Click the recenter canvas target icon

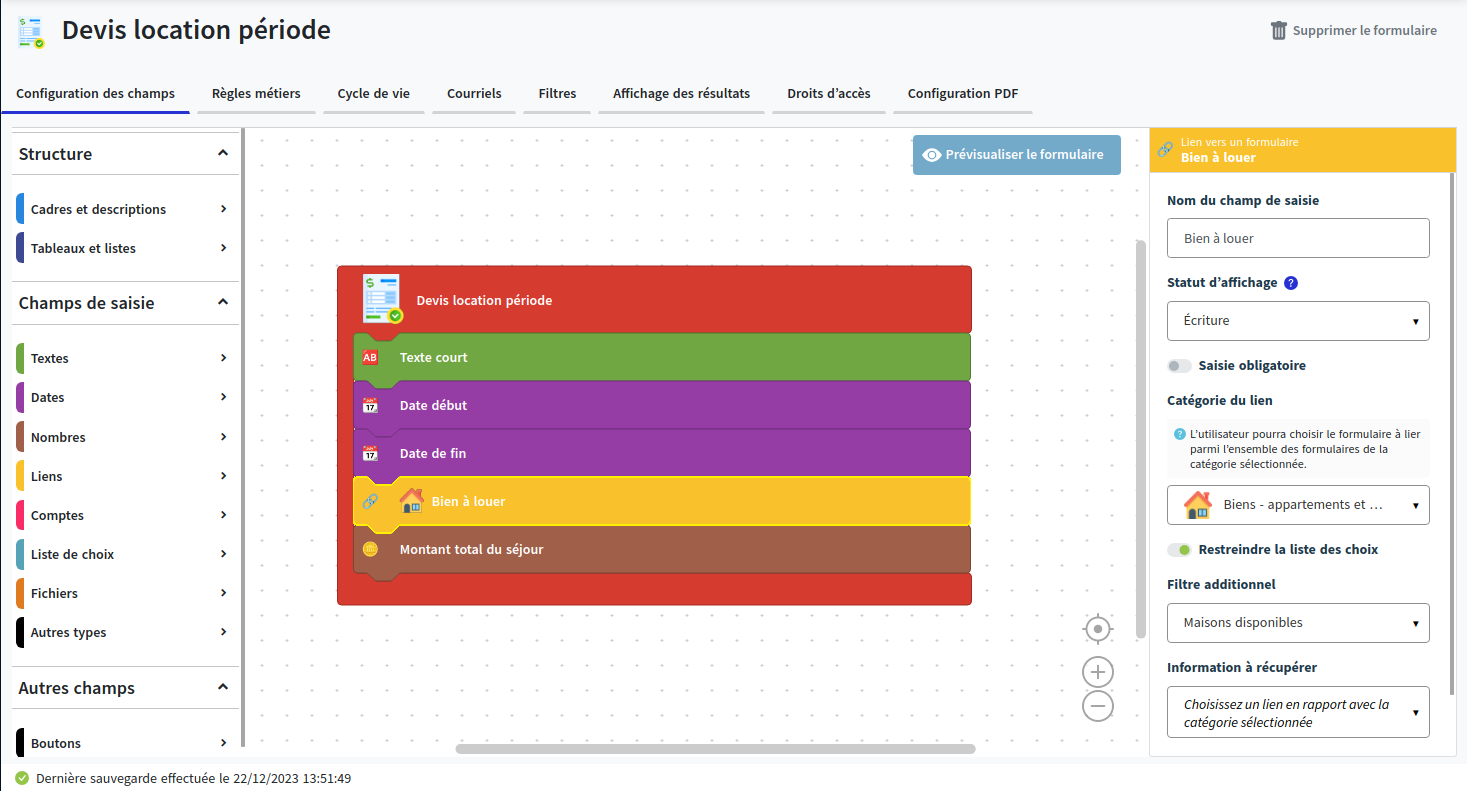pos(1098,629)
